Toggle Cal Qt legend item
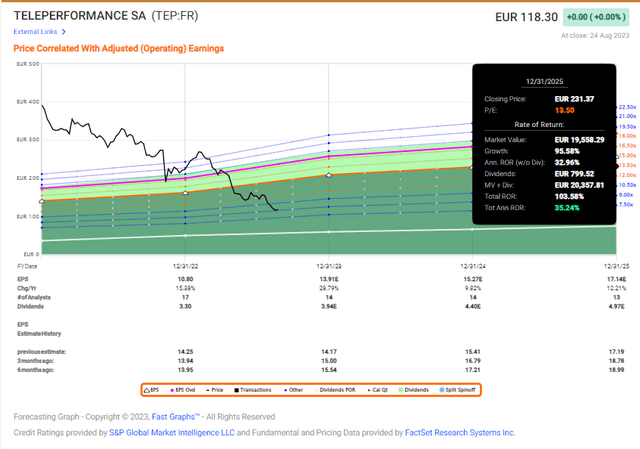The width and height of the screenshot is (640, 449). (378, 390)
